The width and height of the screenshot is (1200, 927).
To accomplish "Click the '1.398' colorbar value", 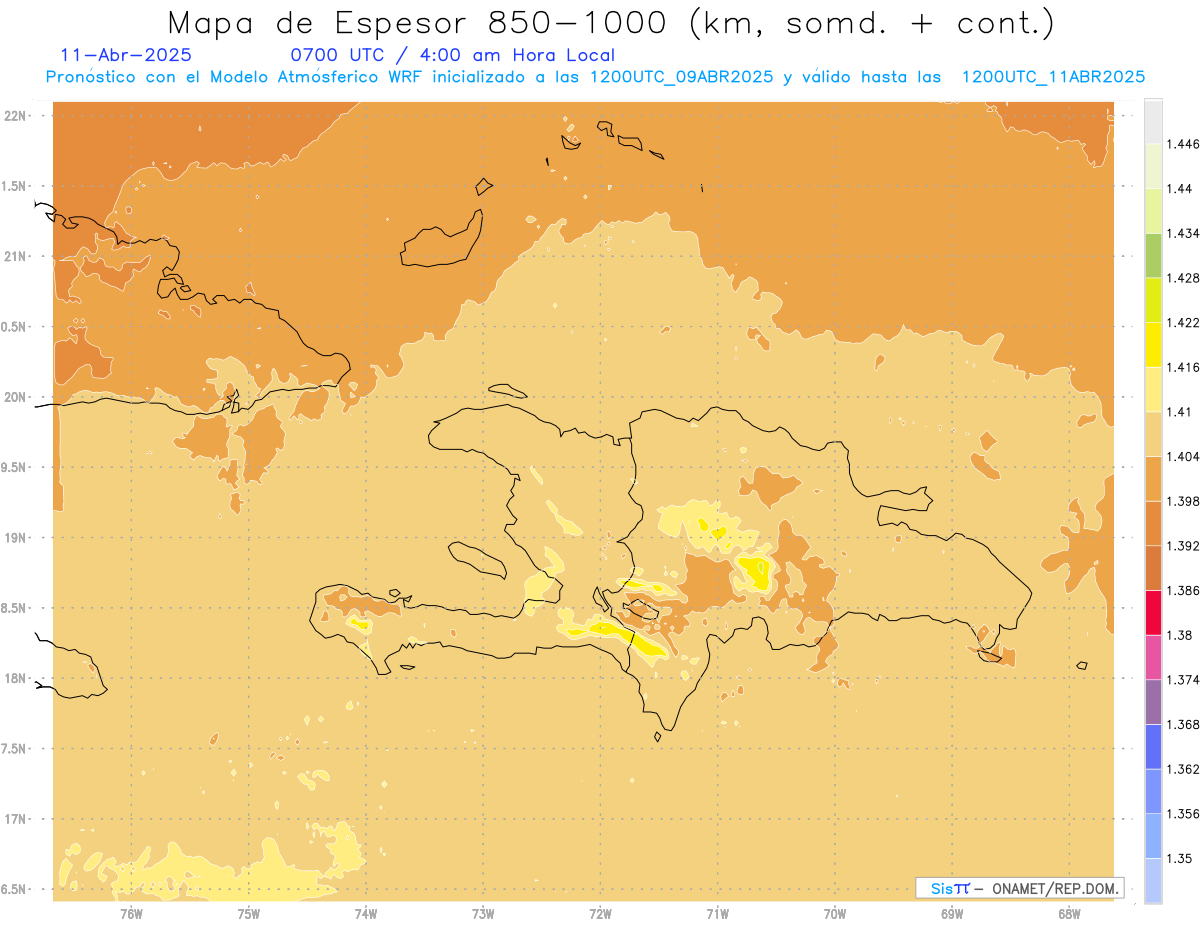I will coord(1184,501).
